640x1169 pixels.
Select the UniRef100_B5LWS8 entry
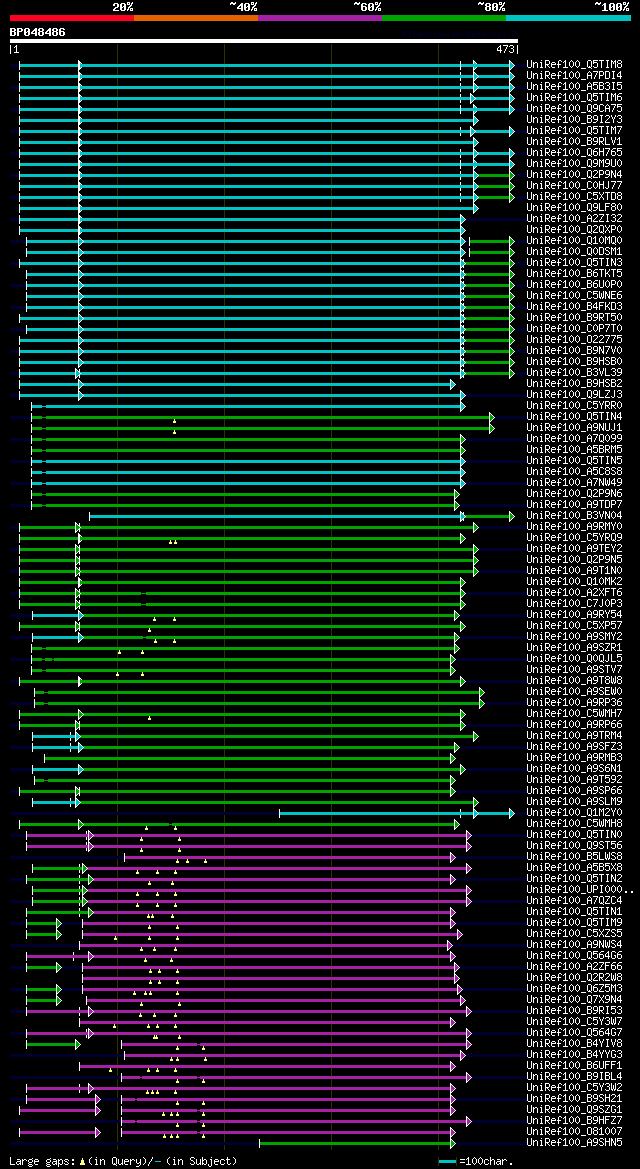click(x=574, y=856)
